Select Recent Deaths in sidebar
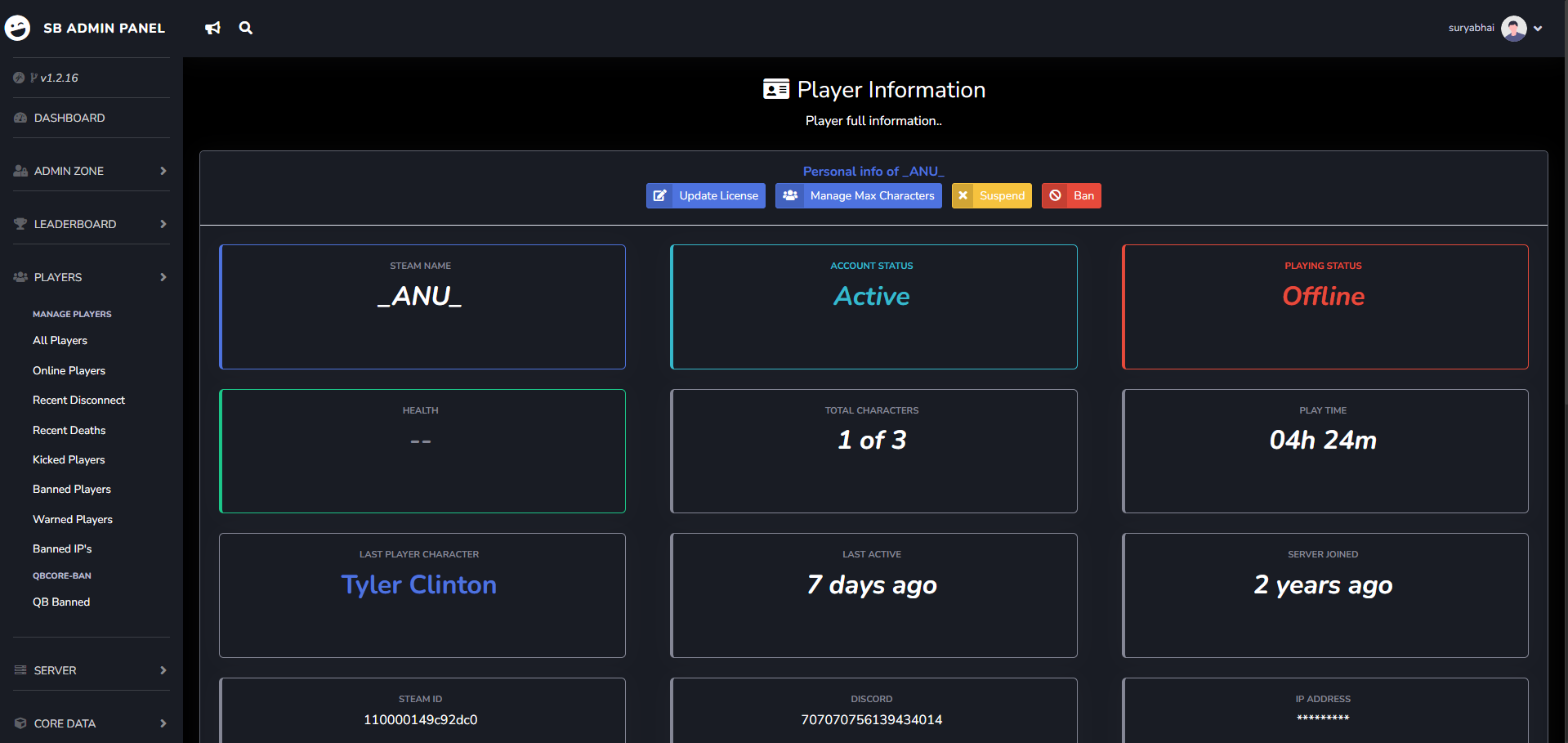This screenshot has width=1568, height=743. pyautogui.click(x=69, y=430)
